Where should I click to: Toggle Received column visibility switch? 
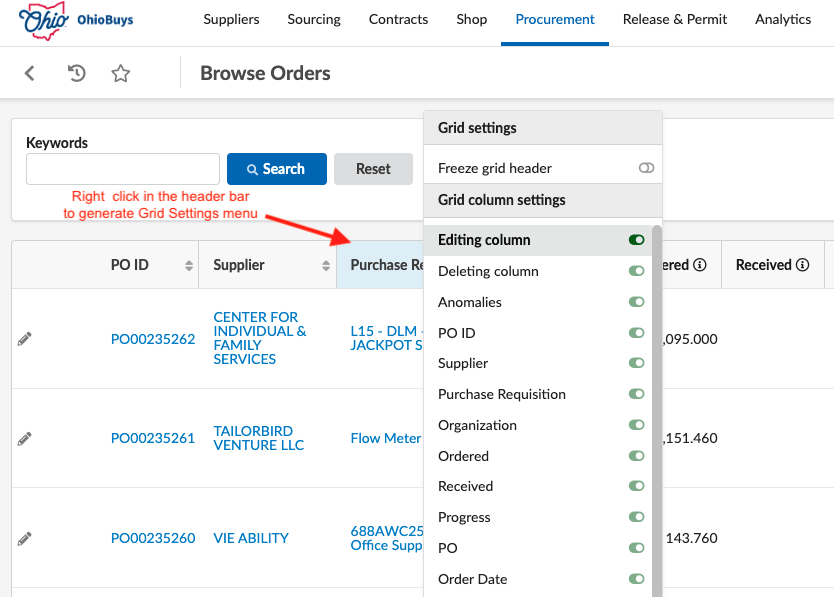636,486
